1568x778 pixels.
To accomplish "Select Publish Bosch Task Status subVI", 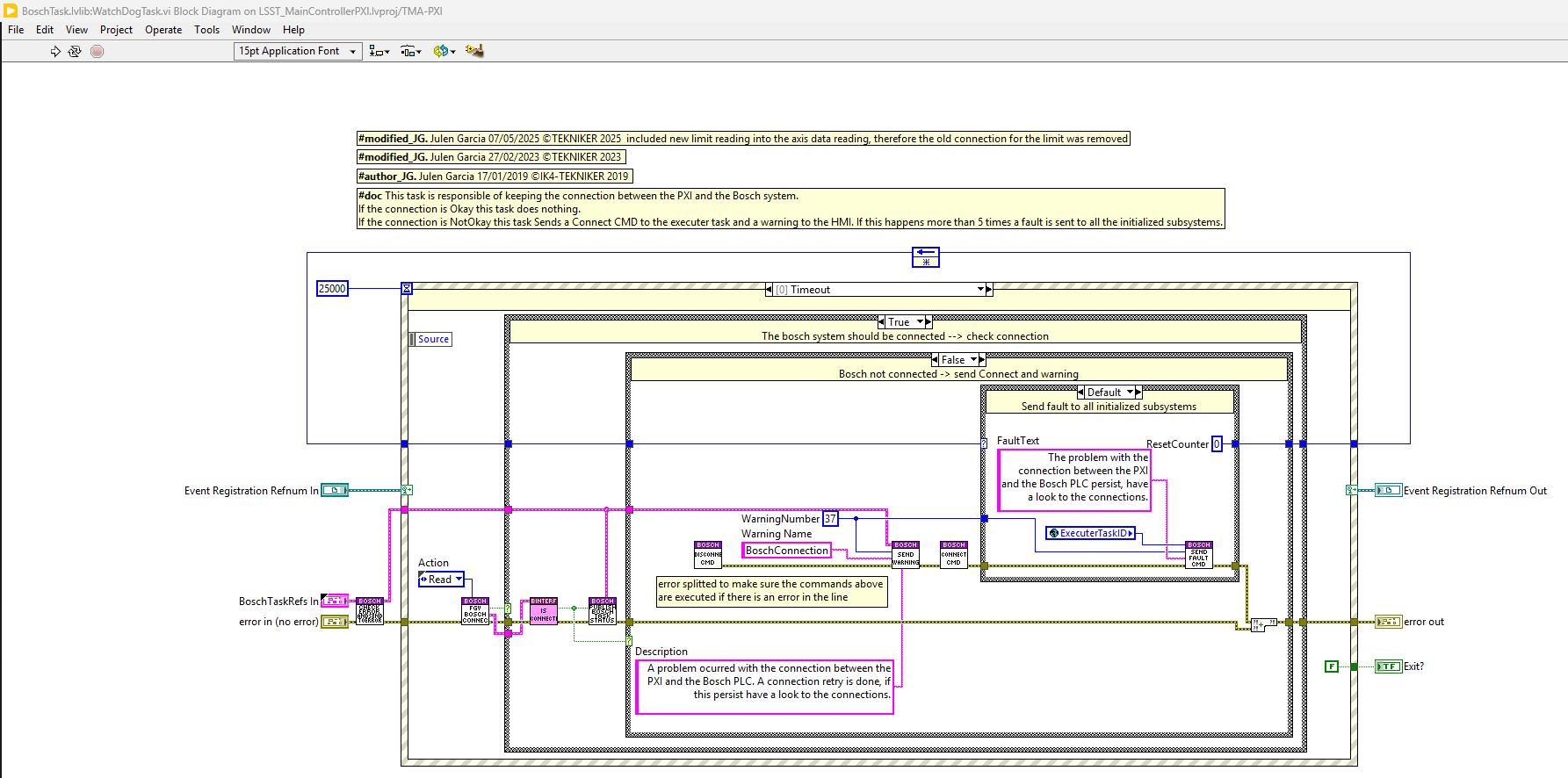I will point(603,611).
